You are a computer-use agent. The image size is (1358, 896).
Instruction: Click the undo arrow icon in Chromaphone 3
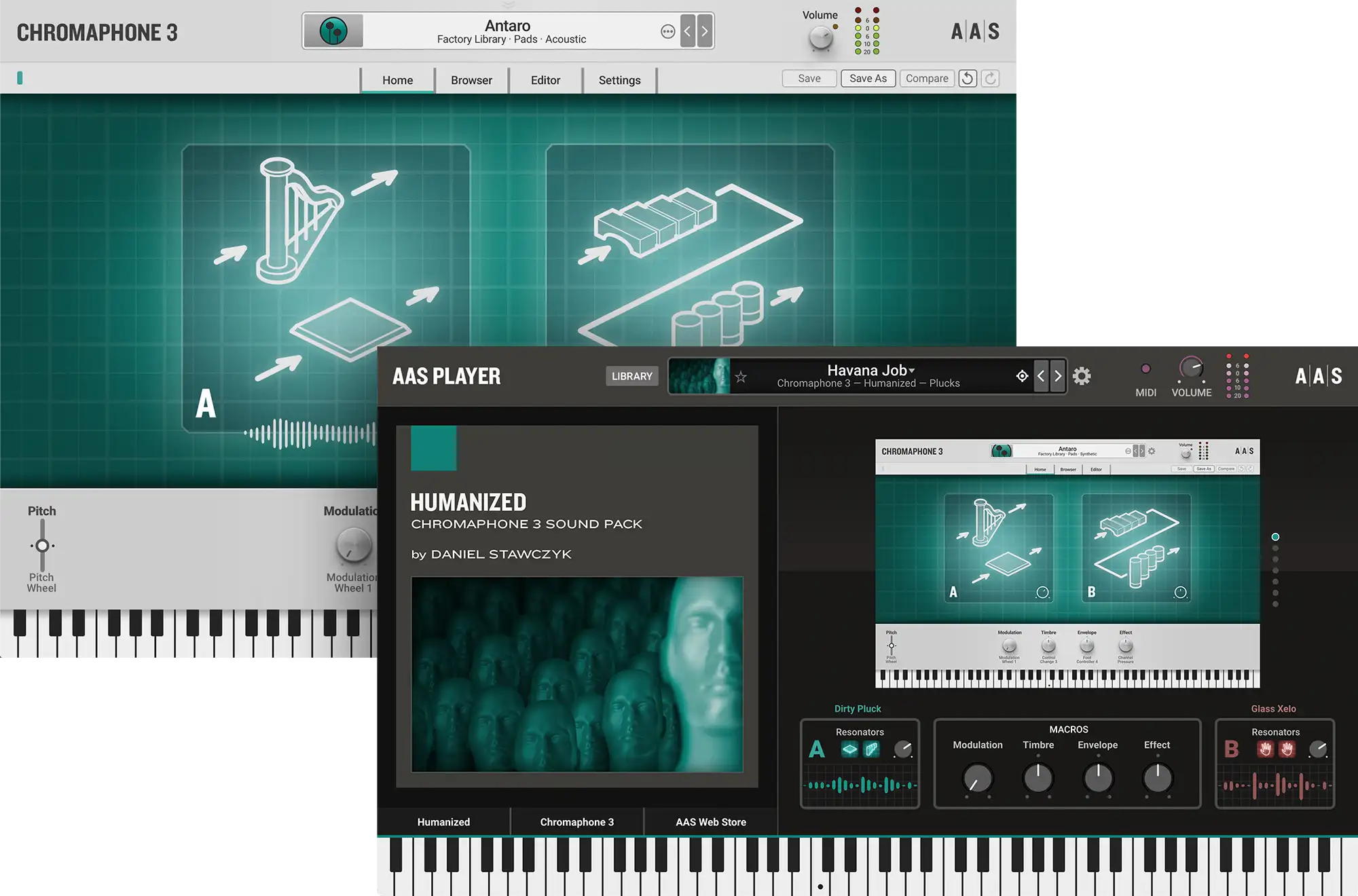pyautogui.click(x=968, y=79)
